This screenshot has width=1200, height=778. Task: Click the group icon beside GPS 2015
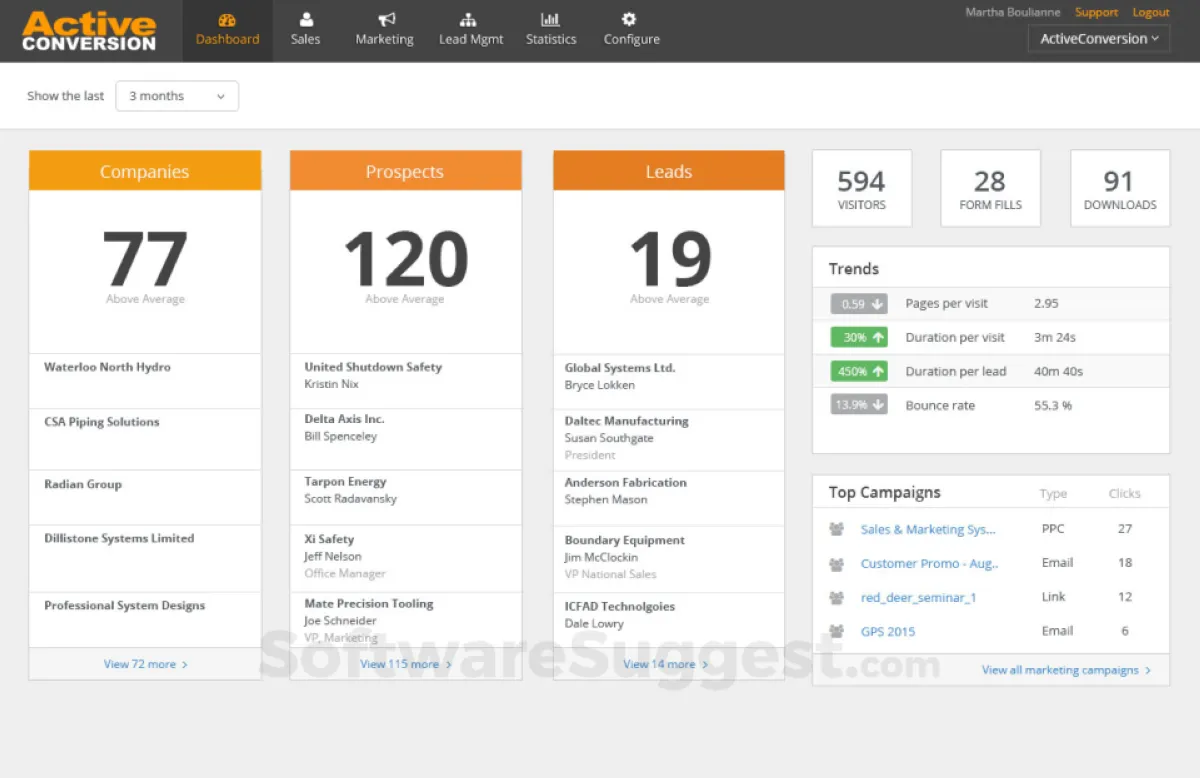(x=837, y=631)
